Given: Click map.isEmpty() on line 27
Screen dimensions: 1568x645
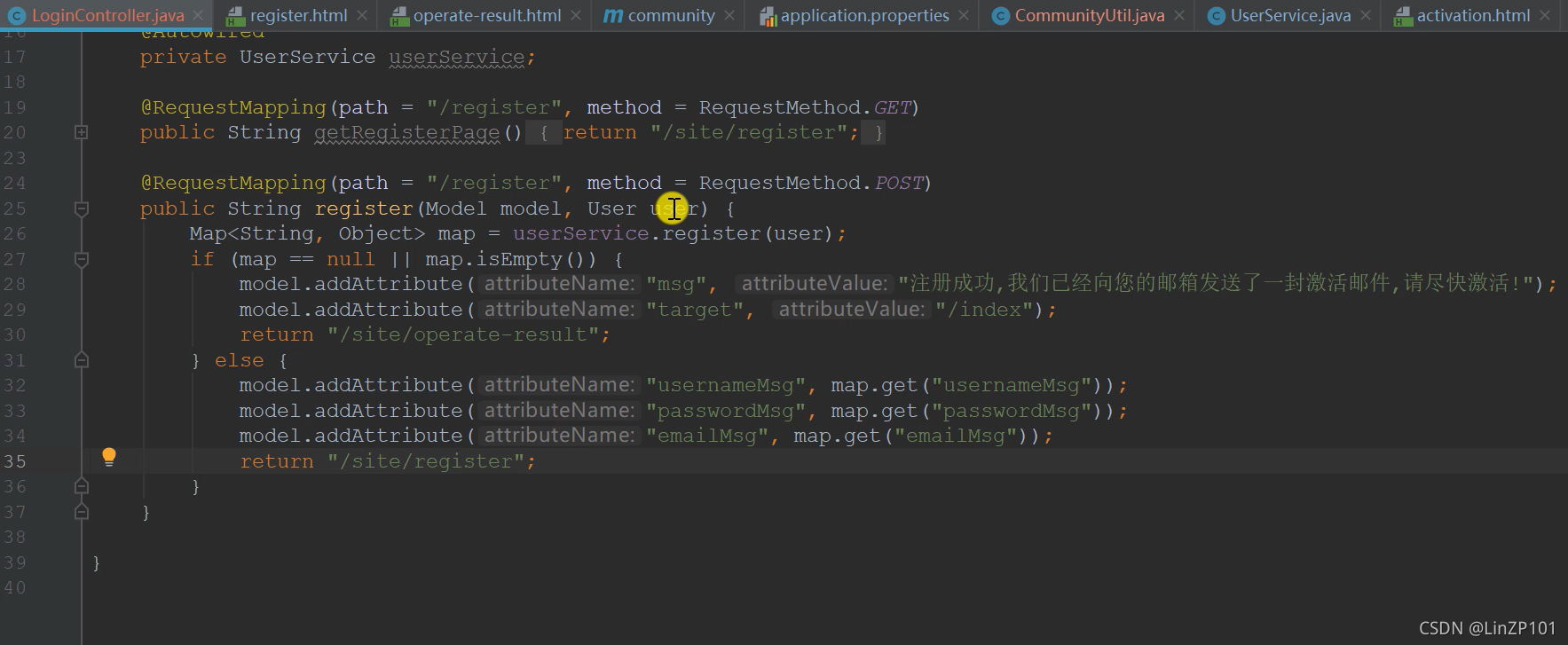Looking at the screenshot, I should pos(510,259).
